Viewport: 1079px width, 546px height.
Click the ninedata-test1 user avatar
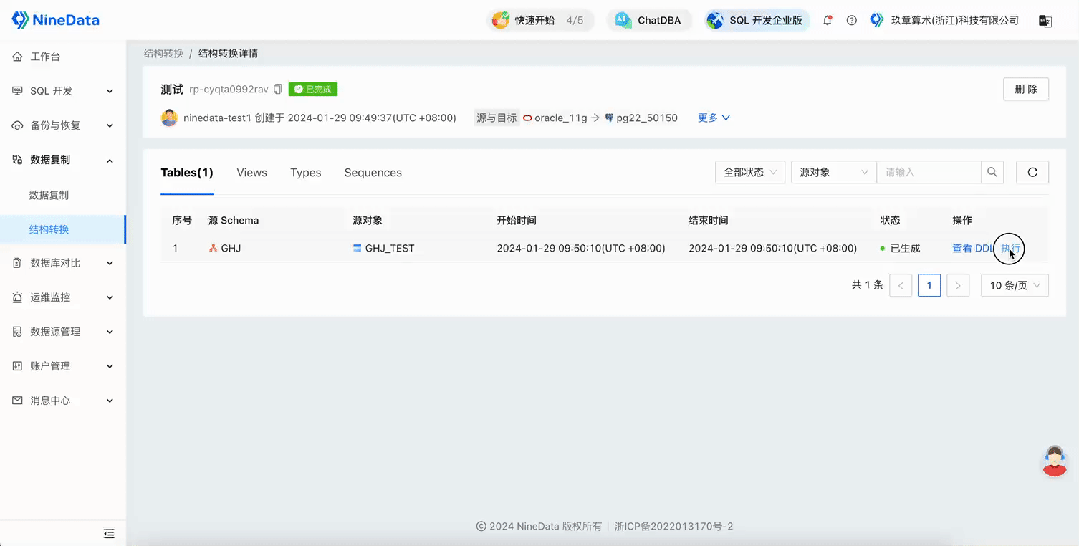pyautogui.click(x=169, y=118)
